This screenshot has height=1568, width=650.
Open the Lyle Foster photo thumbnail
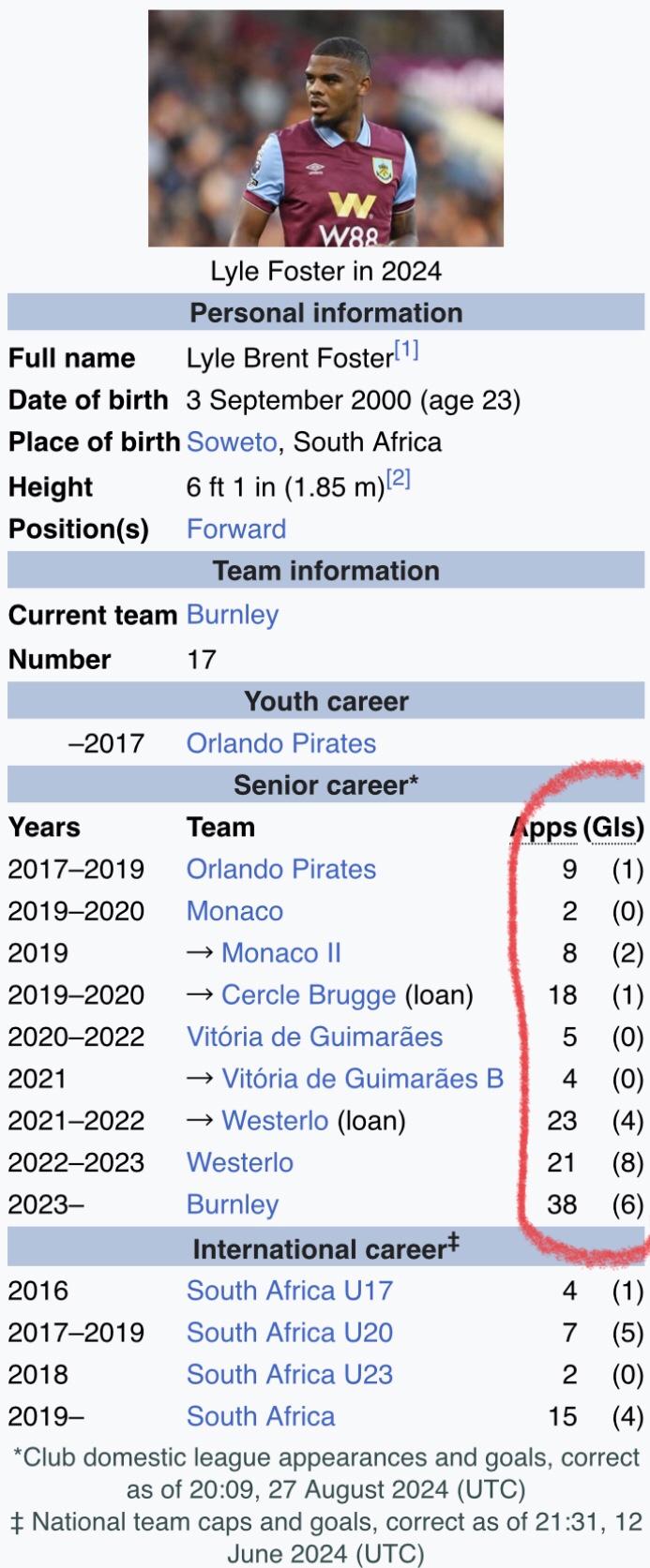(325, 128)
